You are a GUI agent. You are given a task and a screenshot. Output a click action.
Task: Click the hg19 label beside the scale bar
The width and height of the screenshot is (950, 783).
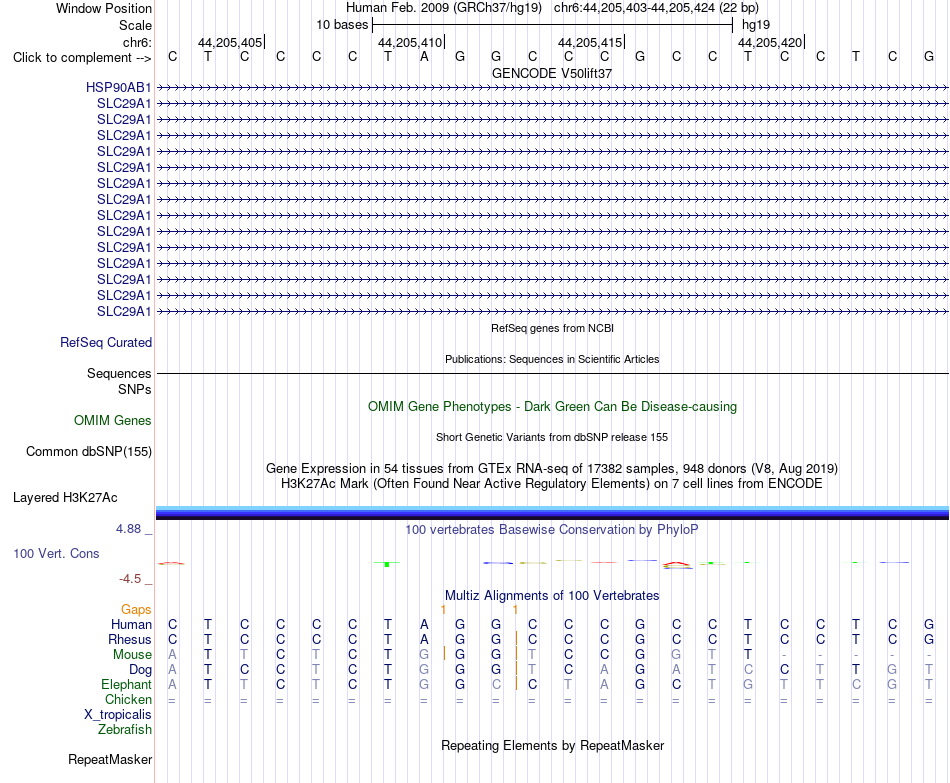coord(756,25)
